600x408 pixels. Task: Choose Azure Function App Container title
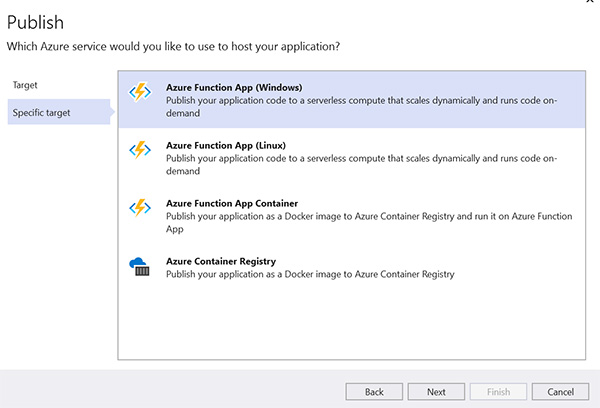232,203
